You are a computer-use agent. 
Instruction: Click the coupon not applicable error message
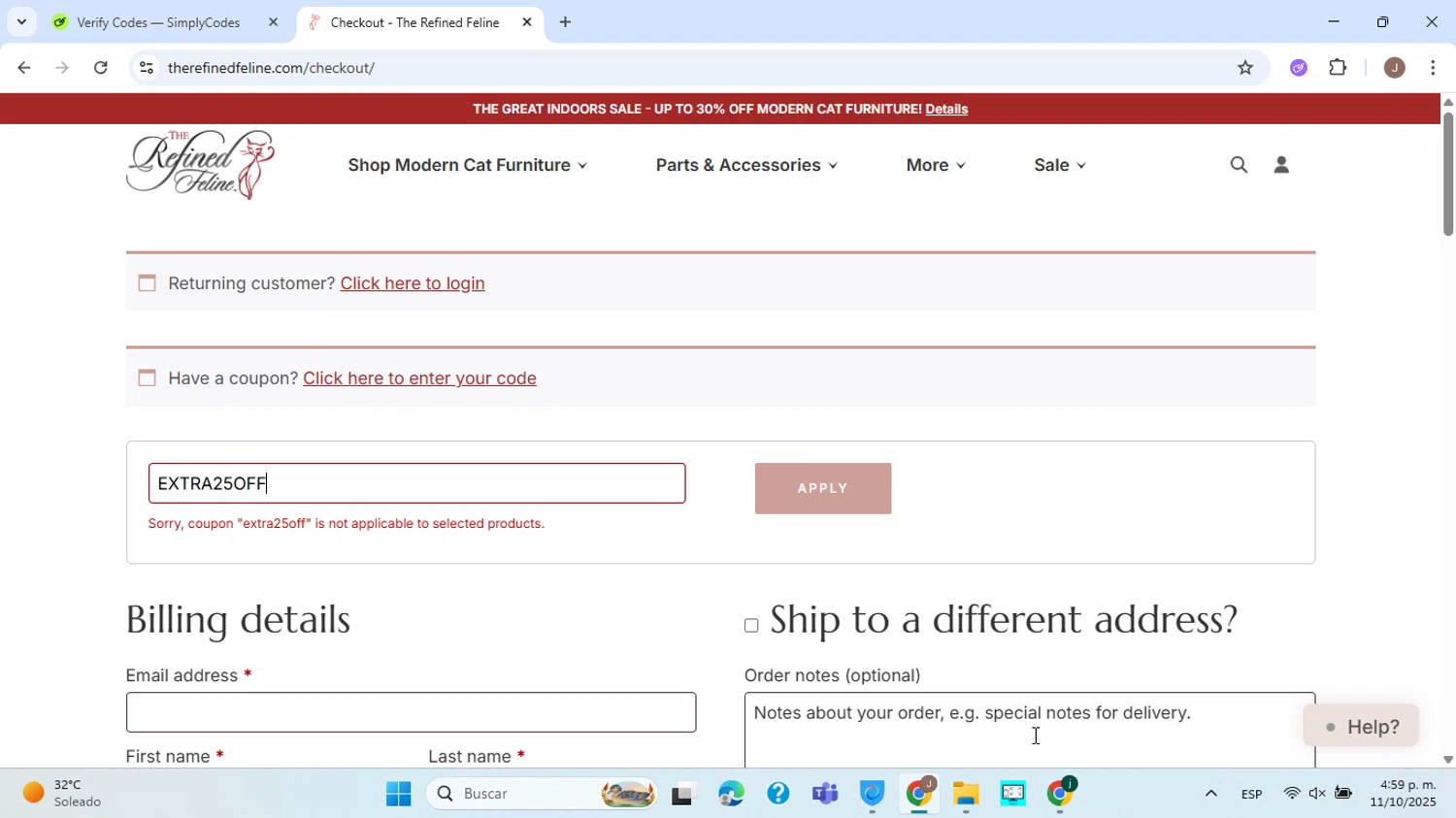(x=347, y=524)
